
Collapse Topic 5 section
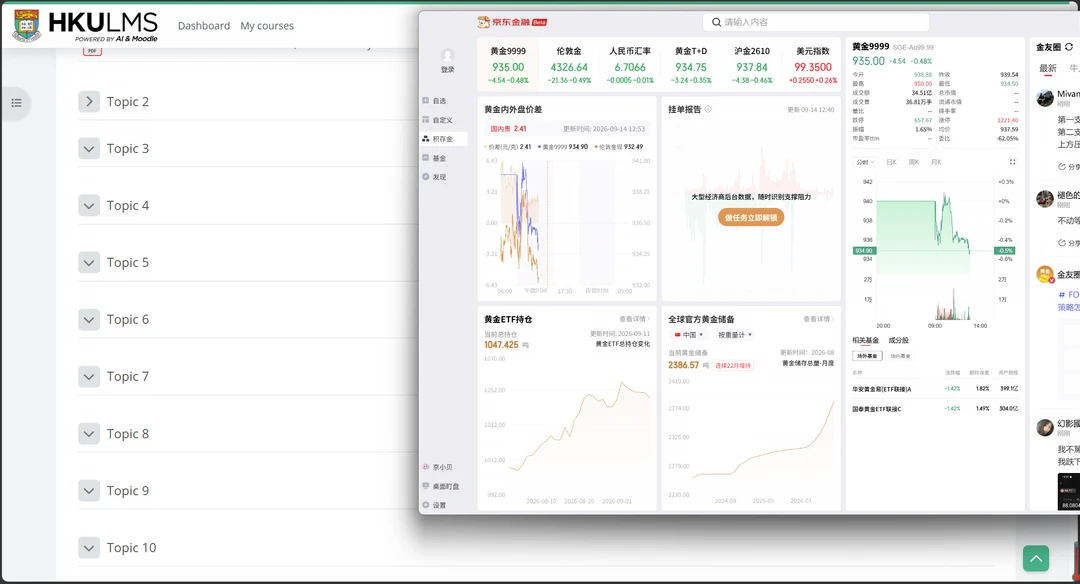pos(89,262)
